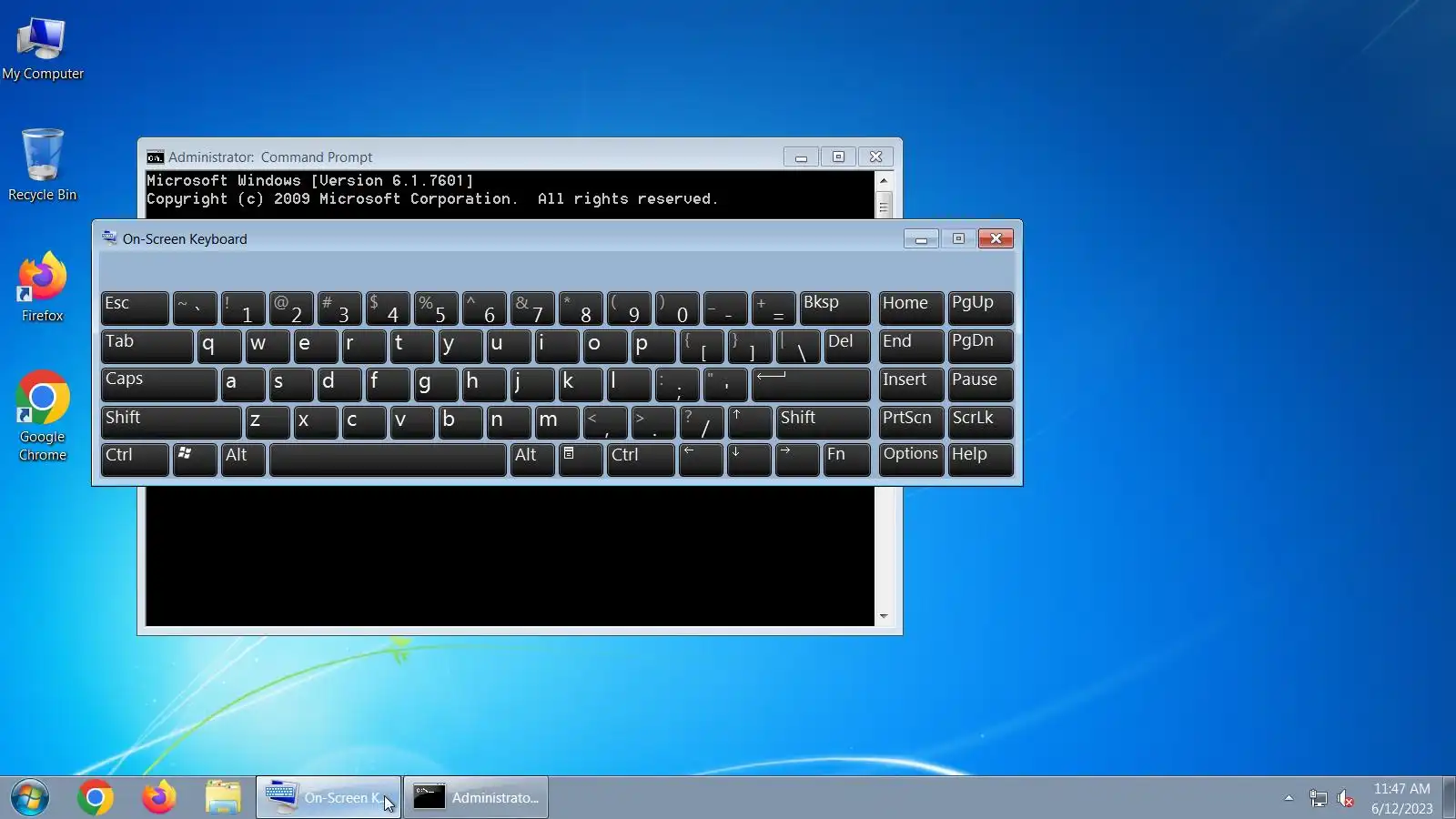This screenshot has width=1456, height=819.
Task: Close the On-Screen Keyboard window
Action: tap(996, 238)
